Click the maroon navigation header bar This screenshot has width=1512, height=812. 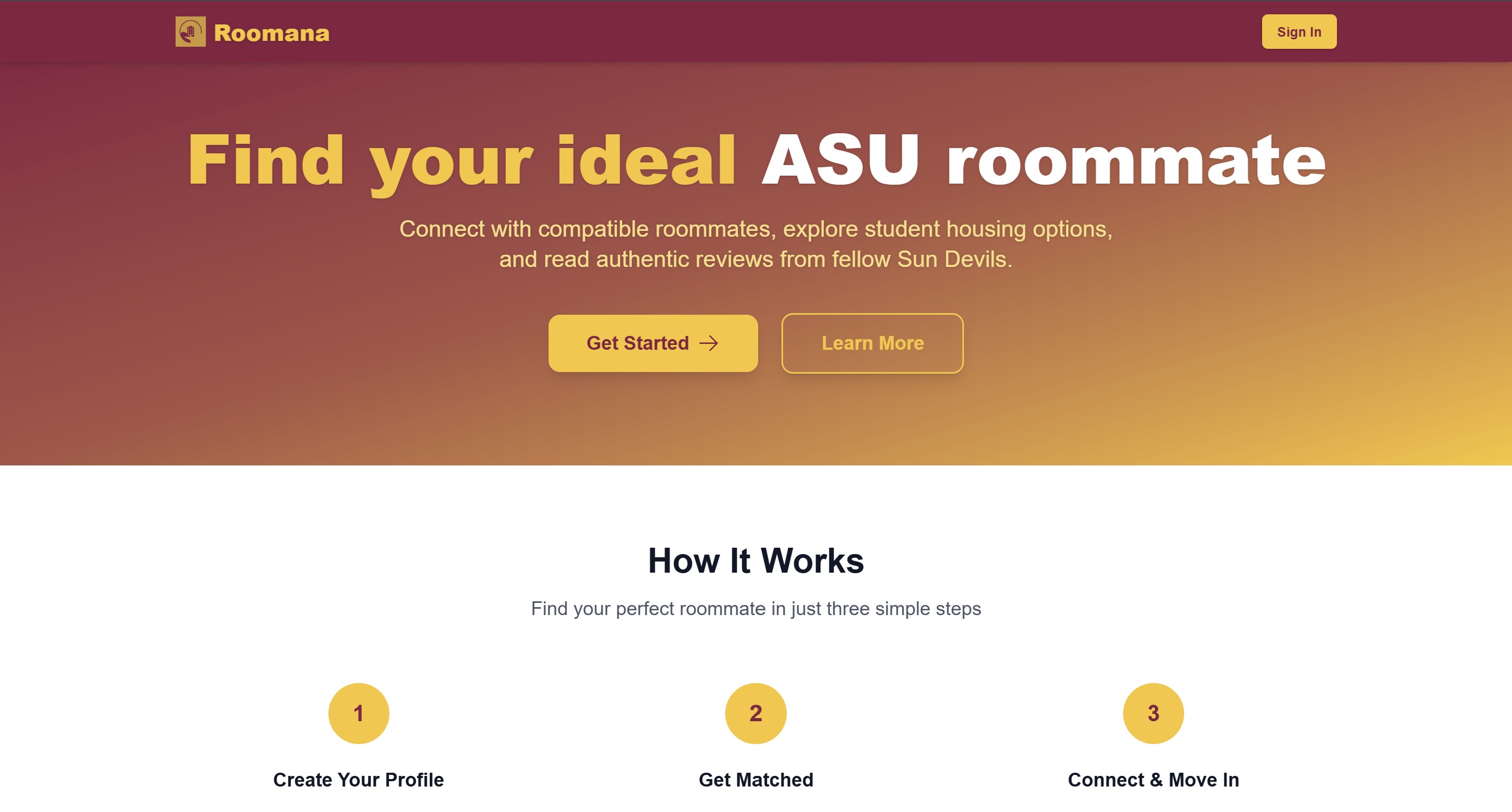click(756, 32)
